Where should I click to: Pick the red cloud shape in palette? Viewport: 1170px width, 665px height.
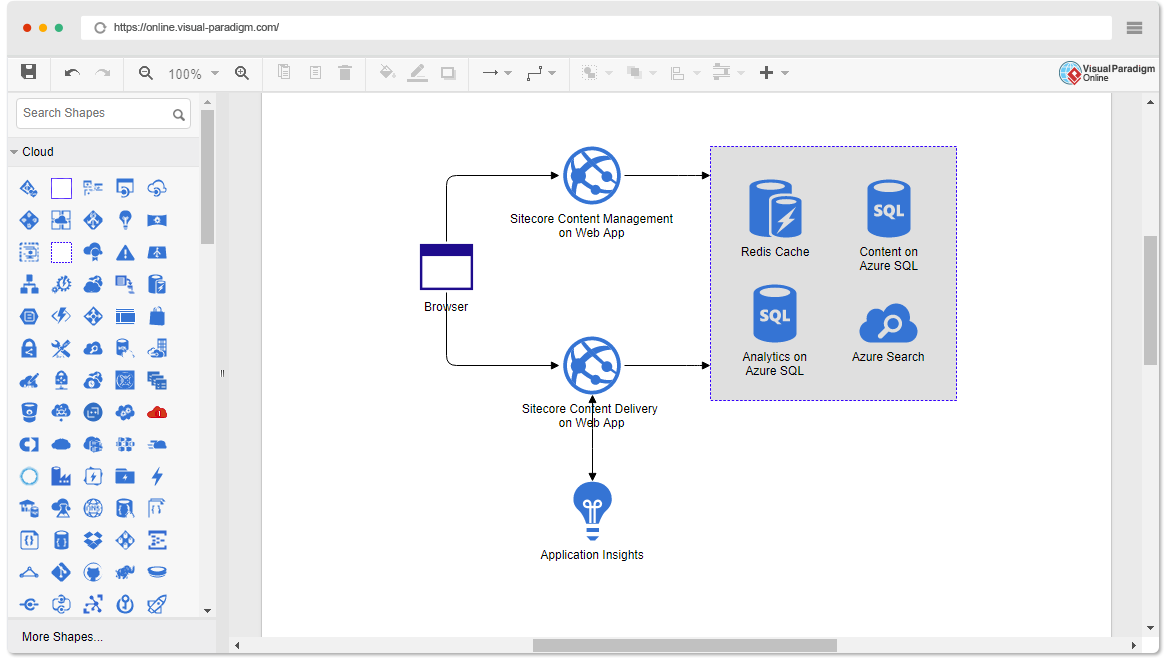click(x=157, y=412)
